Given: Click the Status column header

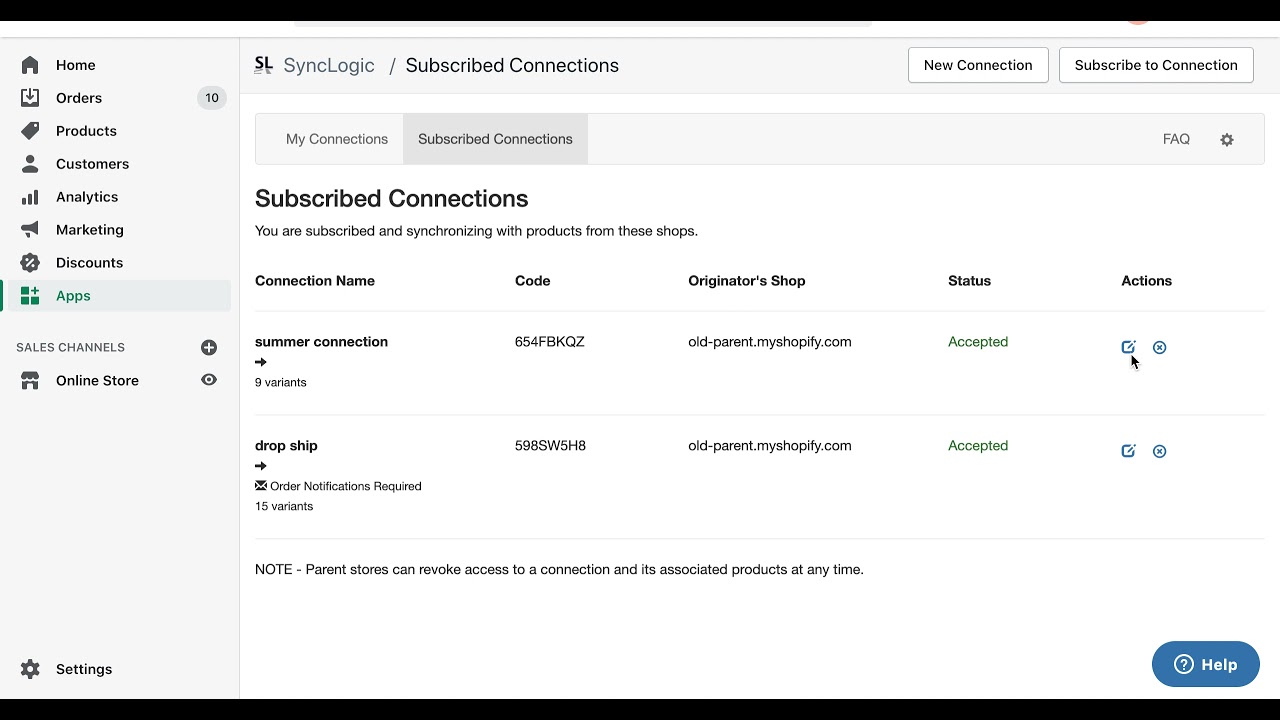Looking at the screenshot, I should click(x=969, y=281).
